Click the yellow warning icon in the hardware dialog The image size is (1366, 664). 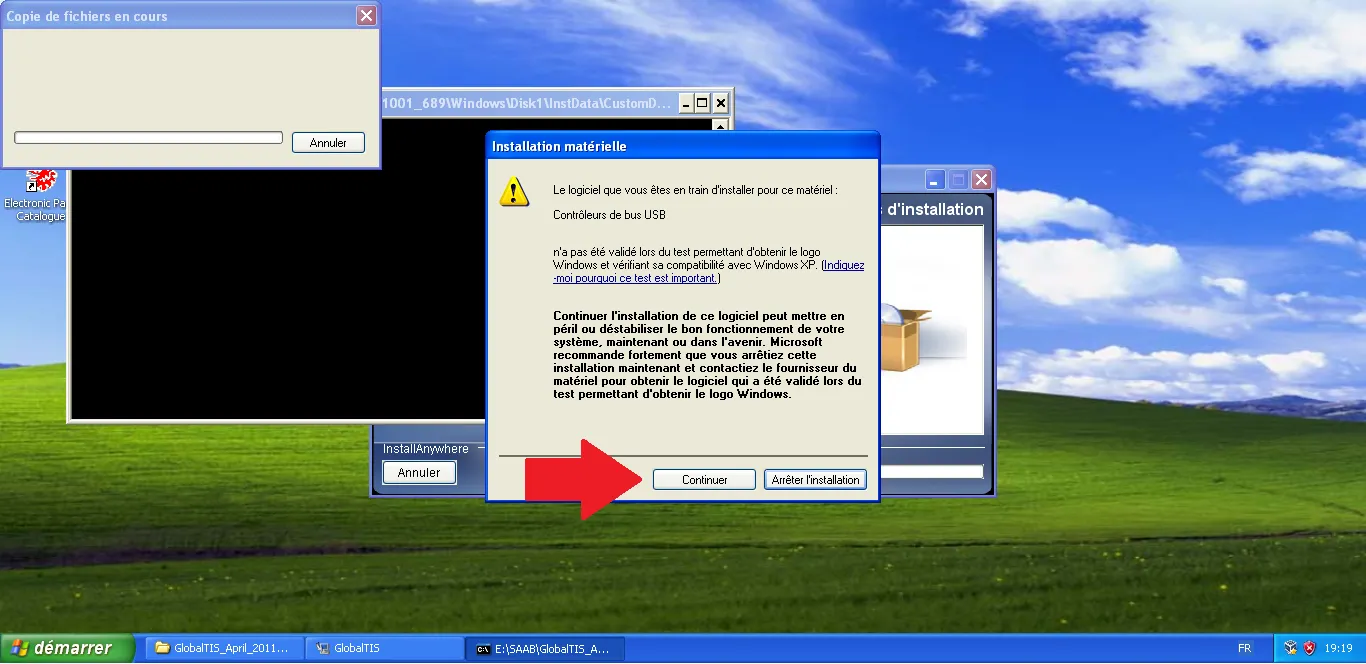coord(513,192)
